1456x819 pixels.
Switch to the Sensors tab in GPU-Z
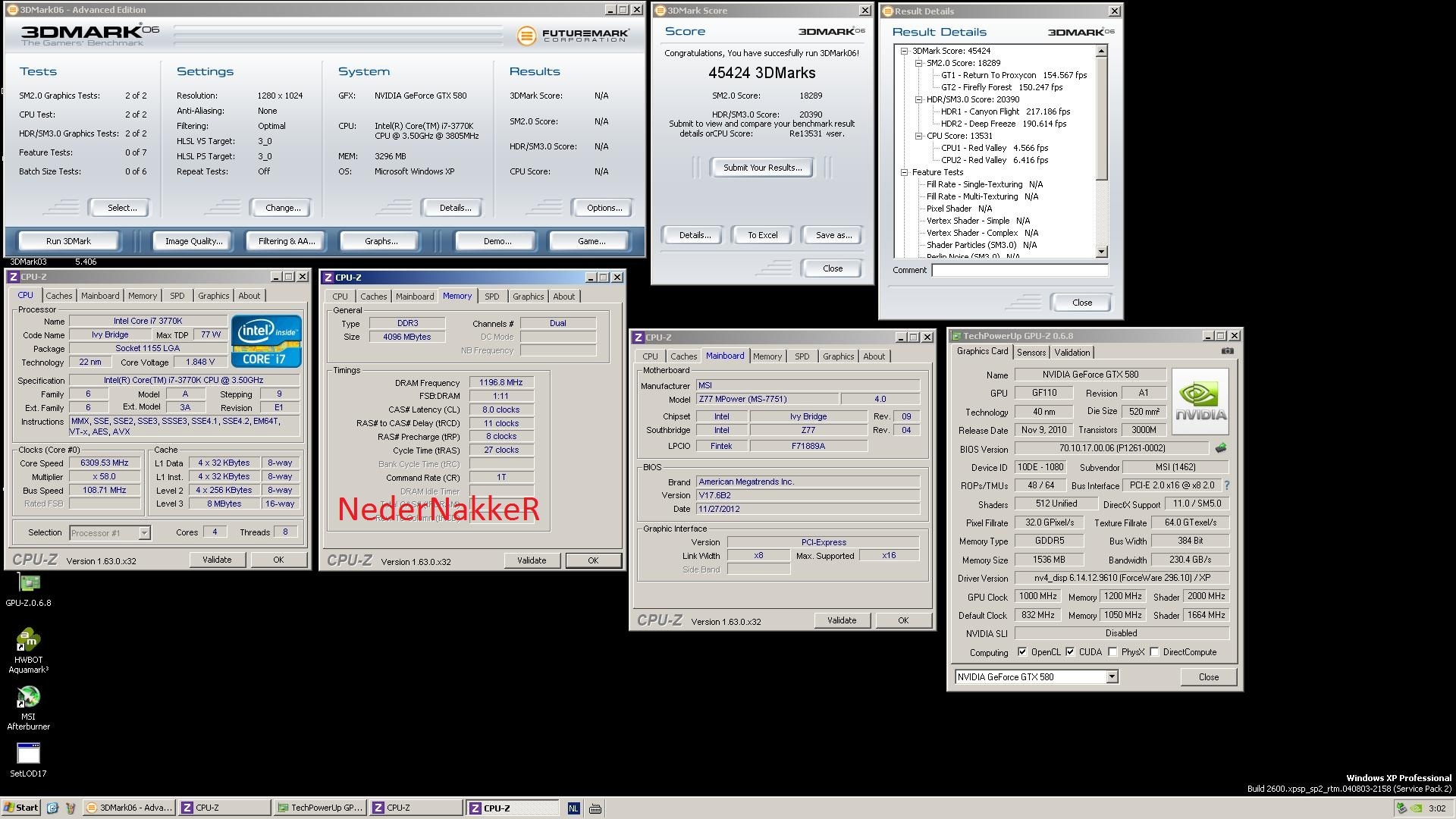pos(1031,353)
